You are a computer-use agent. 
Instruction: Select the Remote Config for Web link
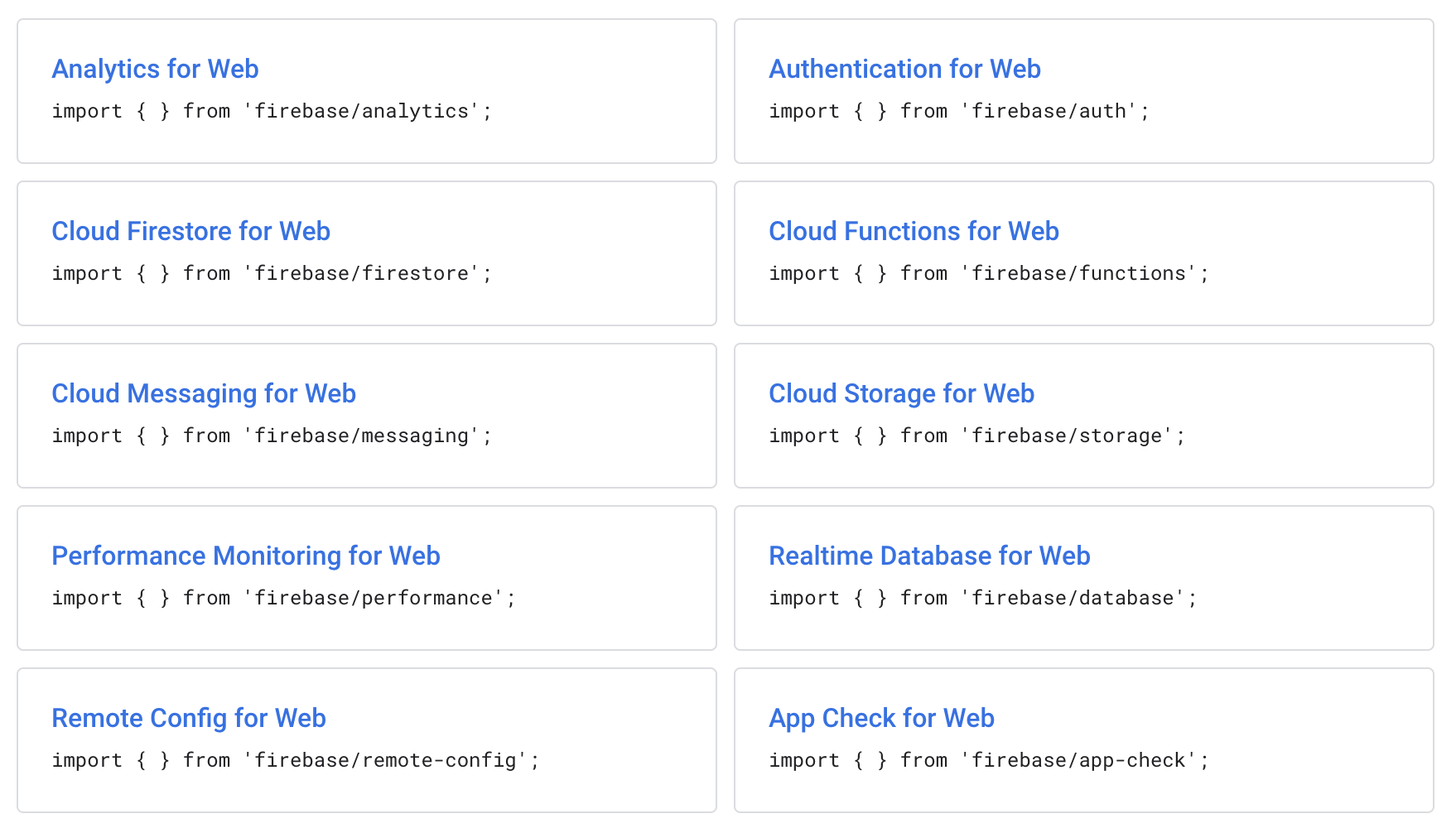[x=189, y=718]
